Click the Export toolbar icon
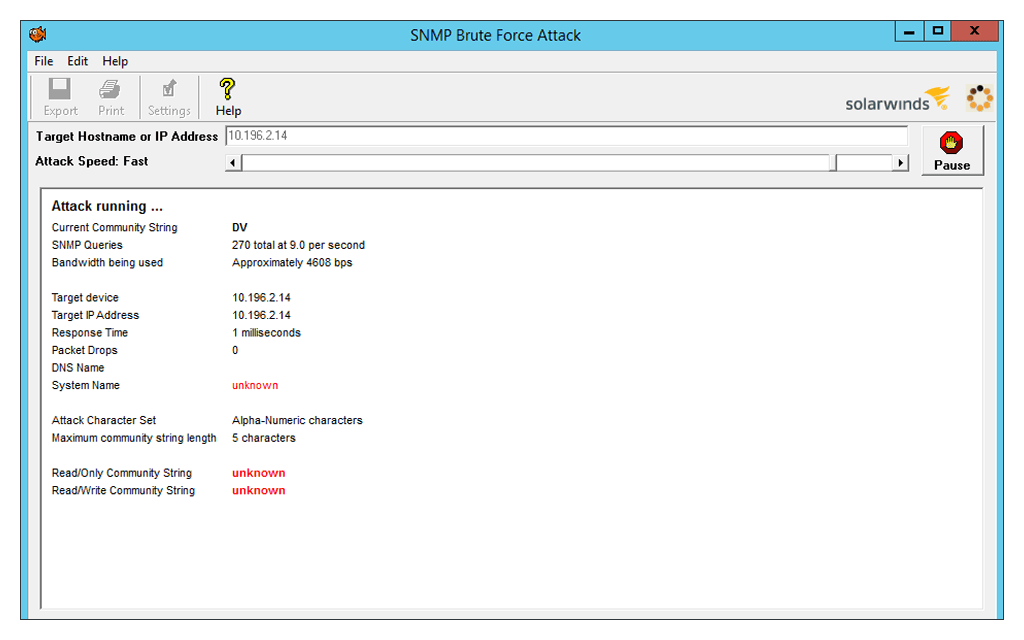Screen dimensions: 1024x640 (60, 97)
